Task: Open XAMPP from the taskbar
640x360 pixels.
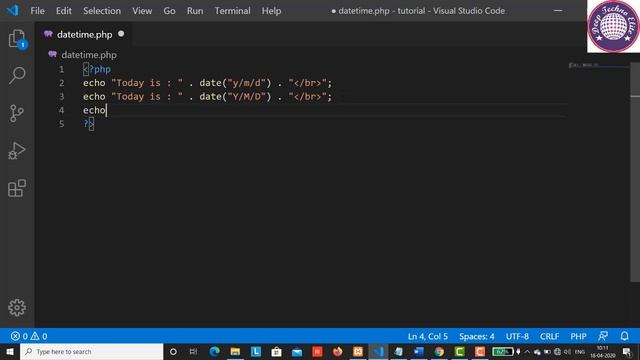Action: [x=358, y=351]
